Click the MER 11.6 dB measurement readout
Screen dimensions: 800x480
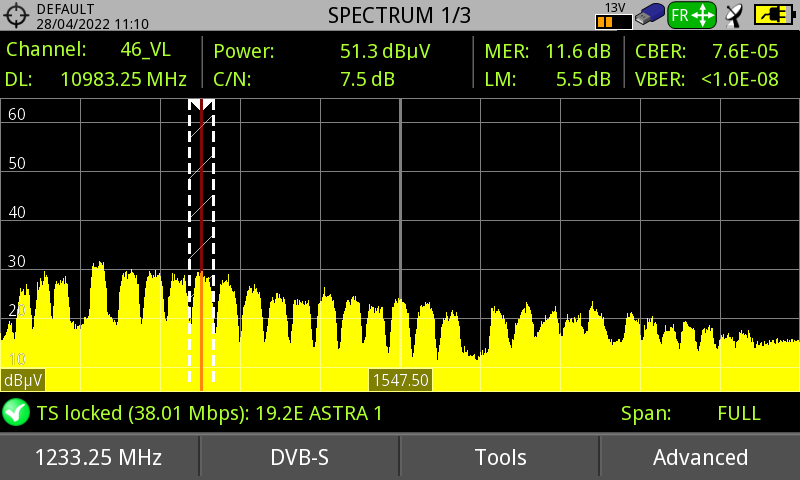click(547, 51)
